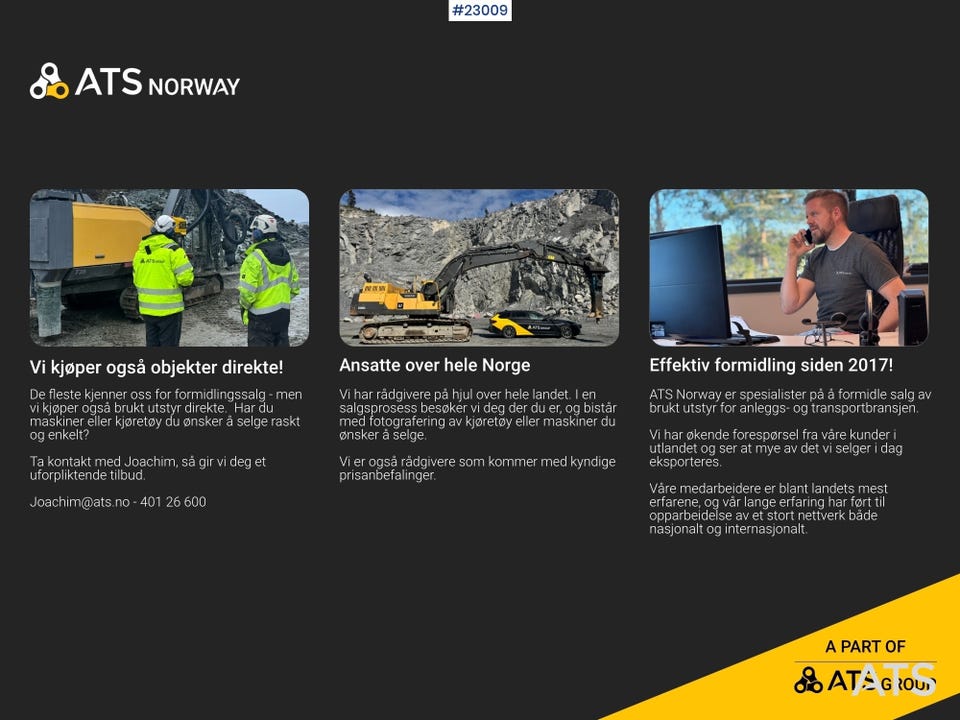
Task: Click paragraph 'ATS Norway er spesialister'
Action: pyautogui.click(x=790, y=401)
